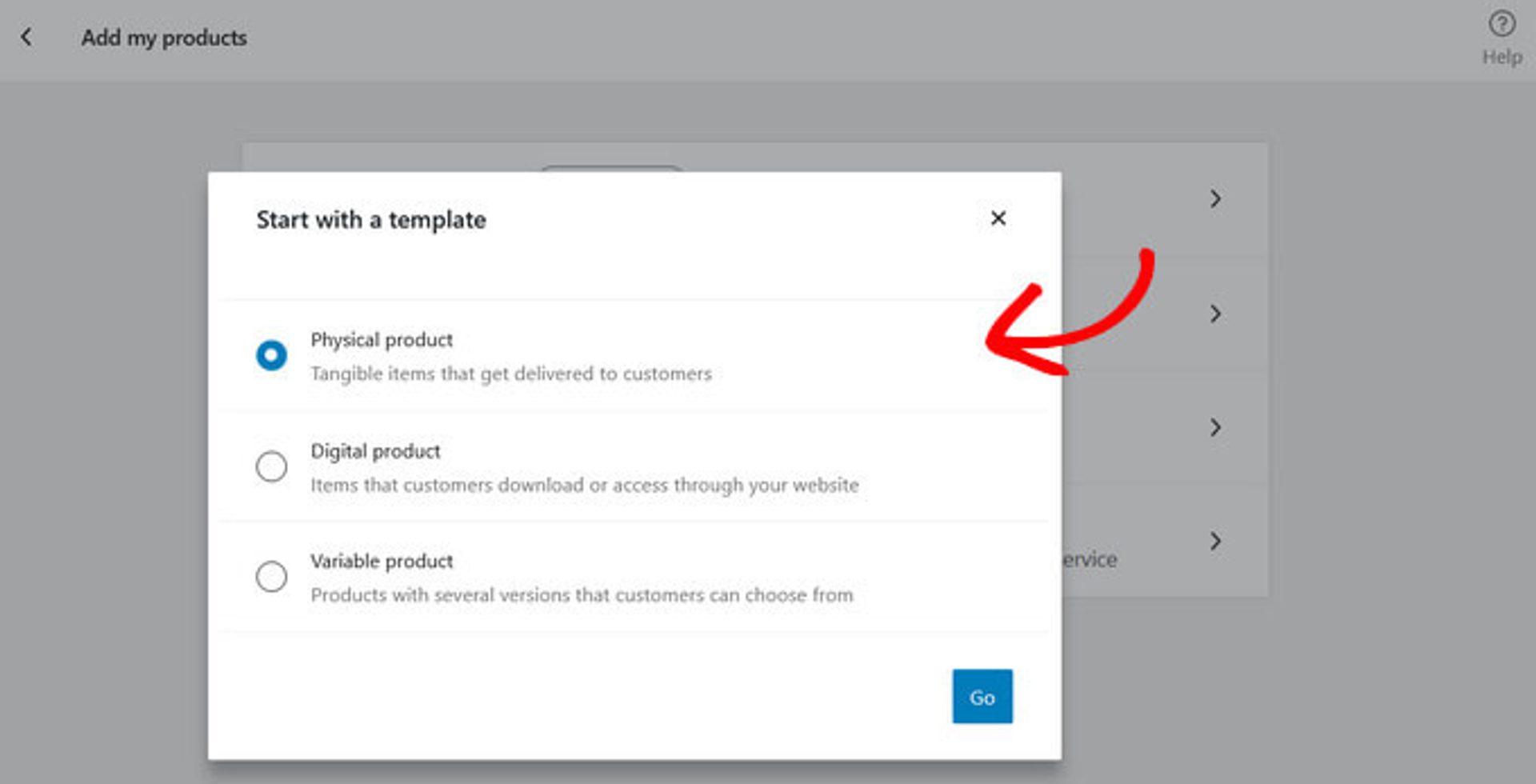Click the Start with a template title
1536x784 pixels.
pyautogui.click(x=370, y=219)
